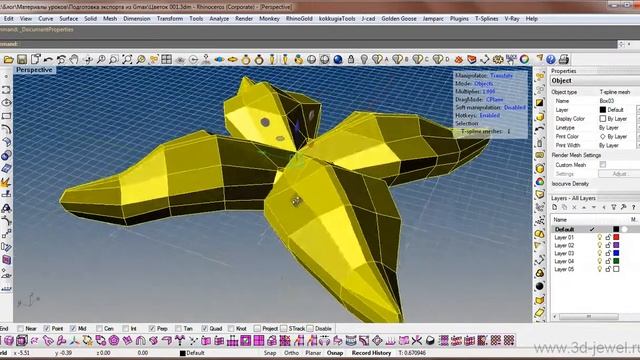Open the T-Splines menu

487,19
